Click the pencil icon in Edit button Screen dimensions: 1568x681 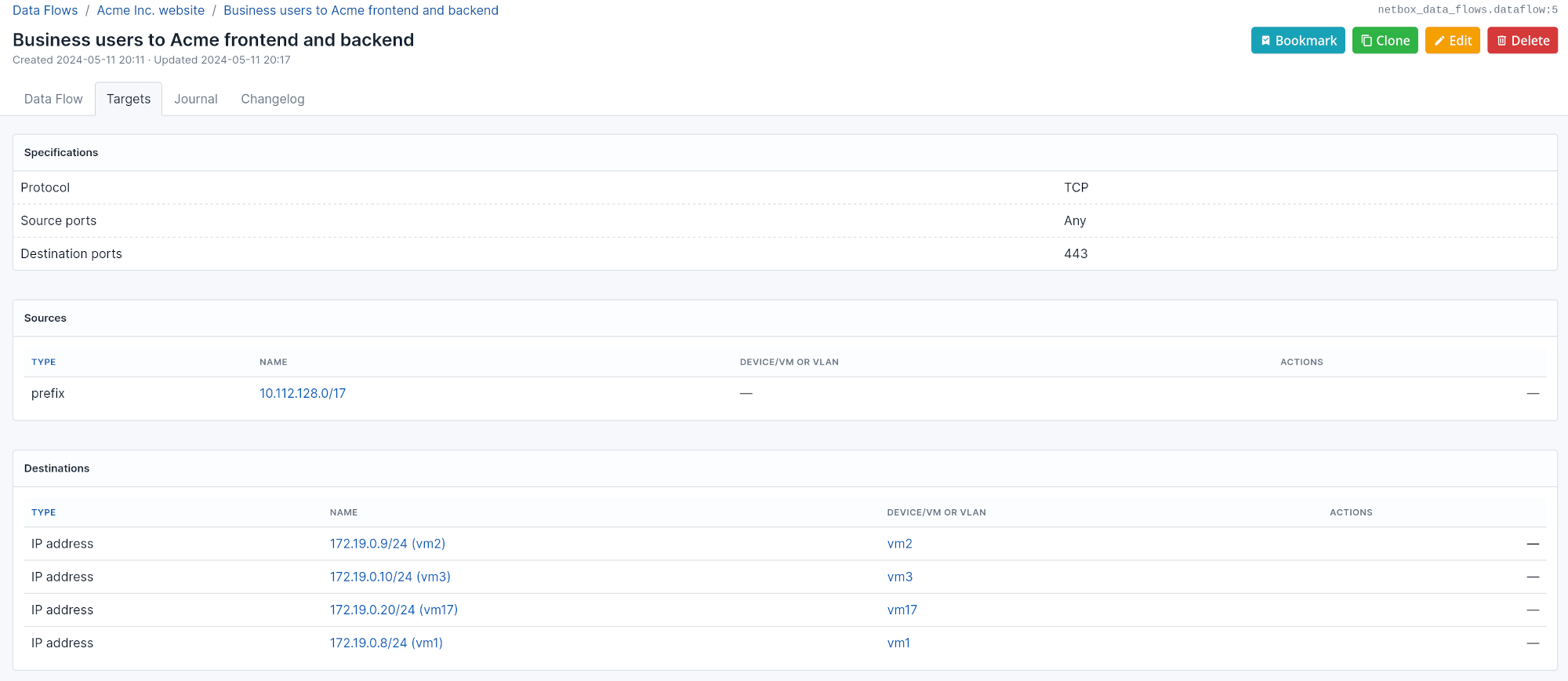pos(1439,41)
